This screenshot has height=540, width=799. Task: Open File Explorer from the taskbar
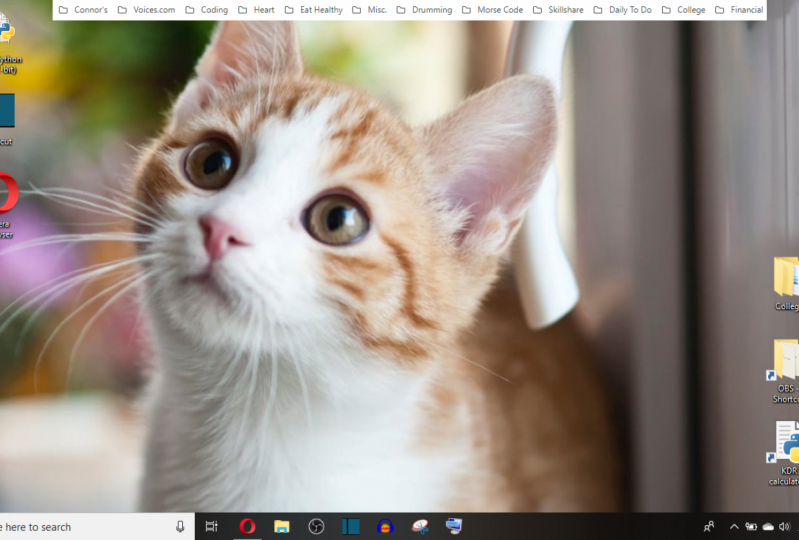tap(282, 526)
